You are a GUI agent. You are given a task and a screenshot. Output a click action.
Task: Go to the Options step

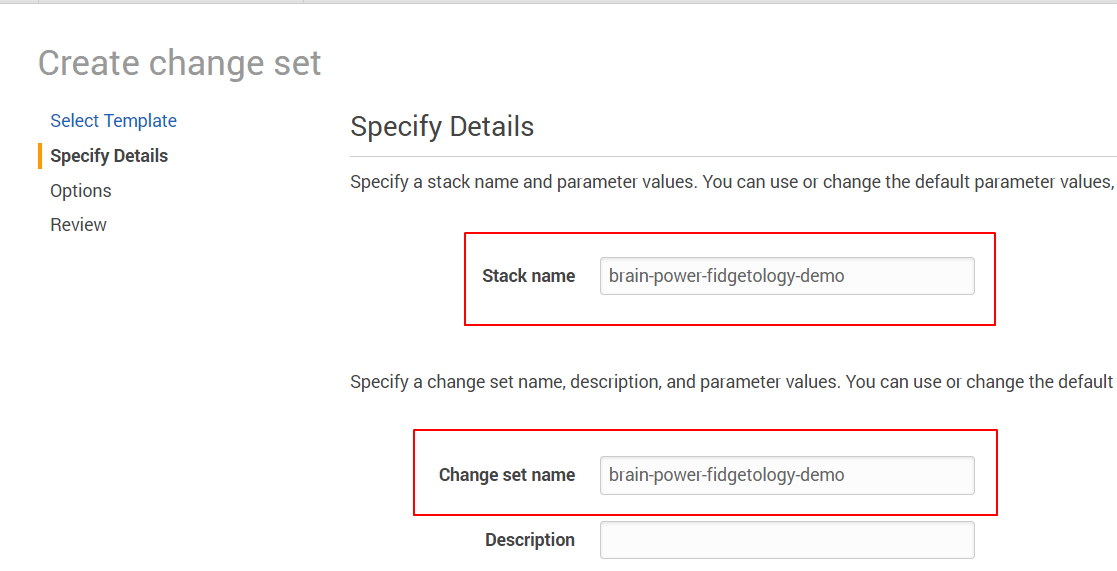pos(81,191)
